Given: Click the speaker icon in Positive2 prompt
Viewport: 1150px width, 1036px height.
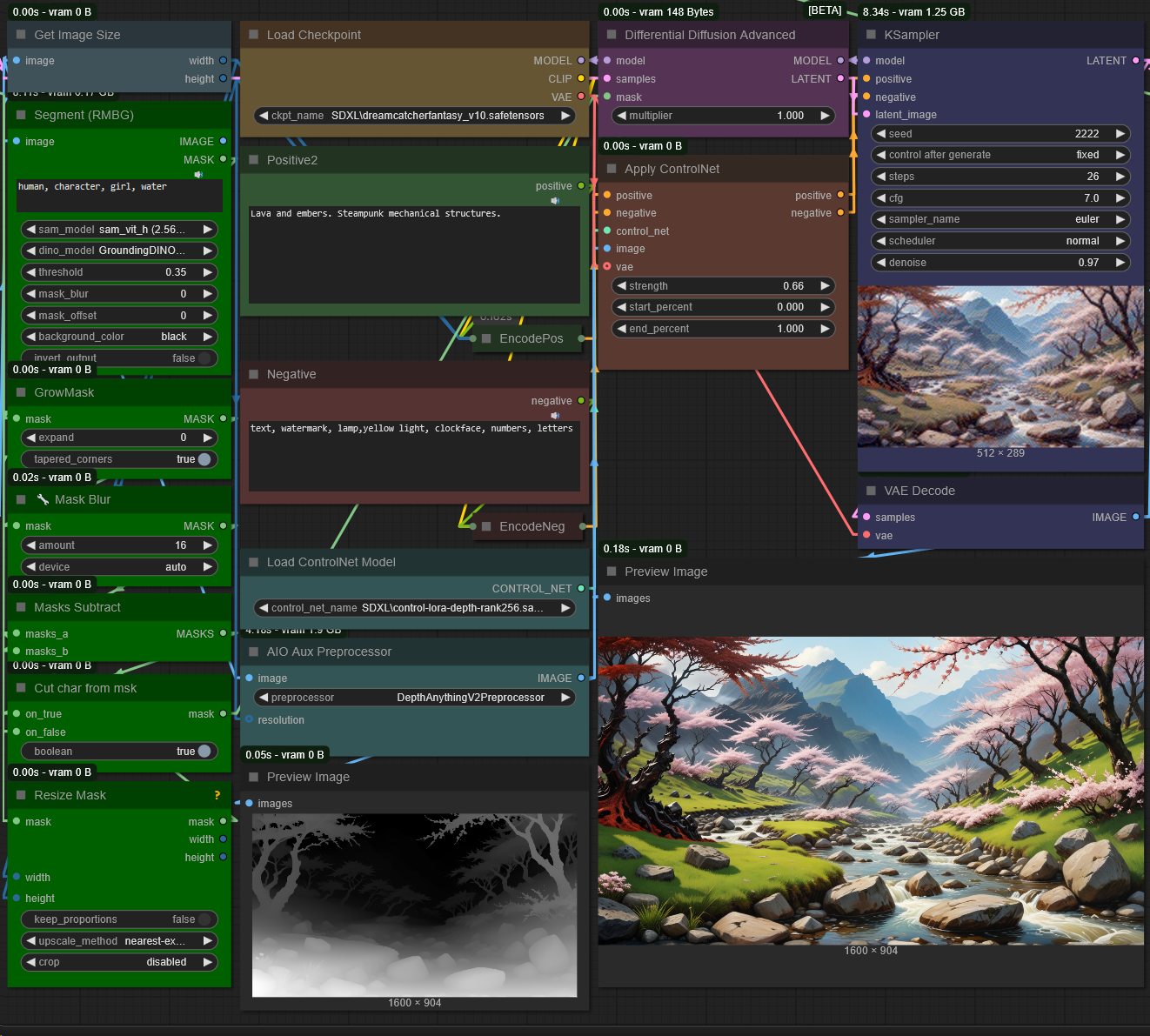Looking at the screenshot, I should (x=555, y=201).
